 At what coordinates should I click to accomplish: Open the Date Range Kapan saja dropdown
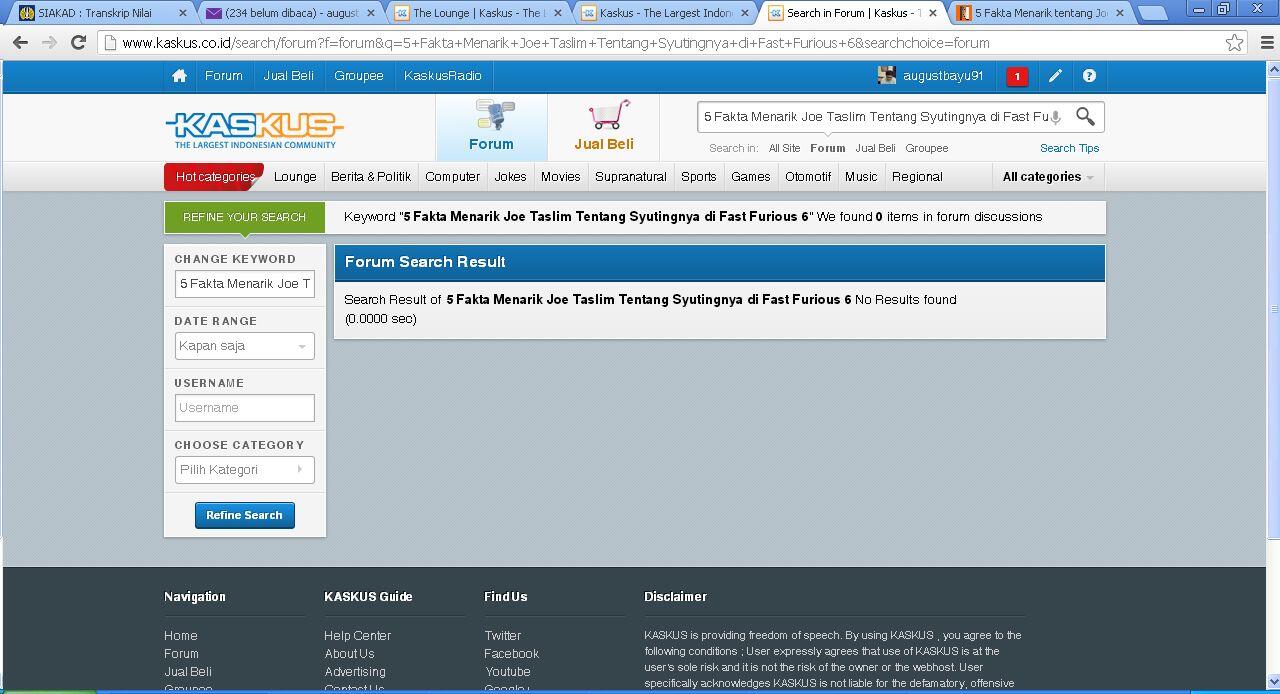tap(244, 346)
